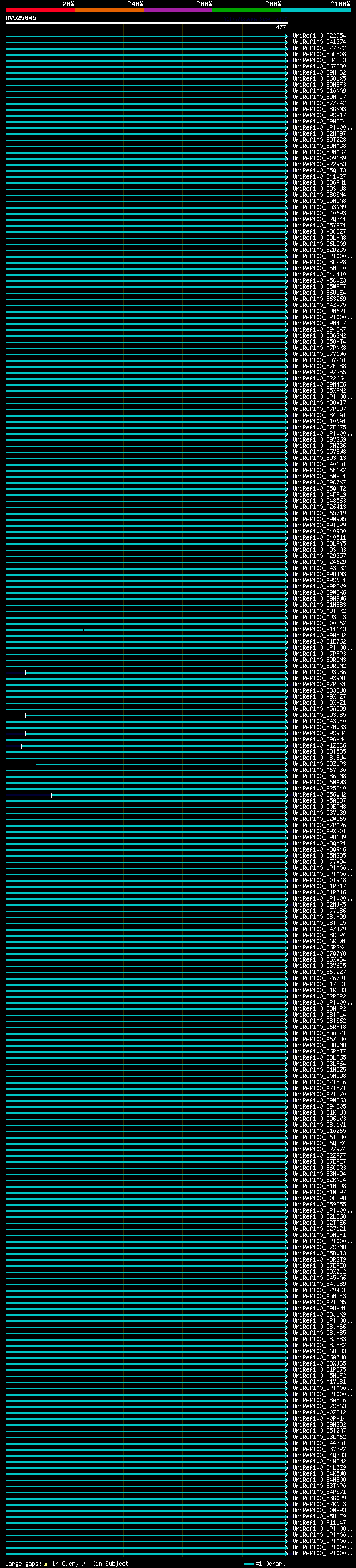Select the hit UniRef100_B9T228
The image size is (356, 1568).
319,140
